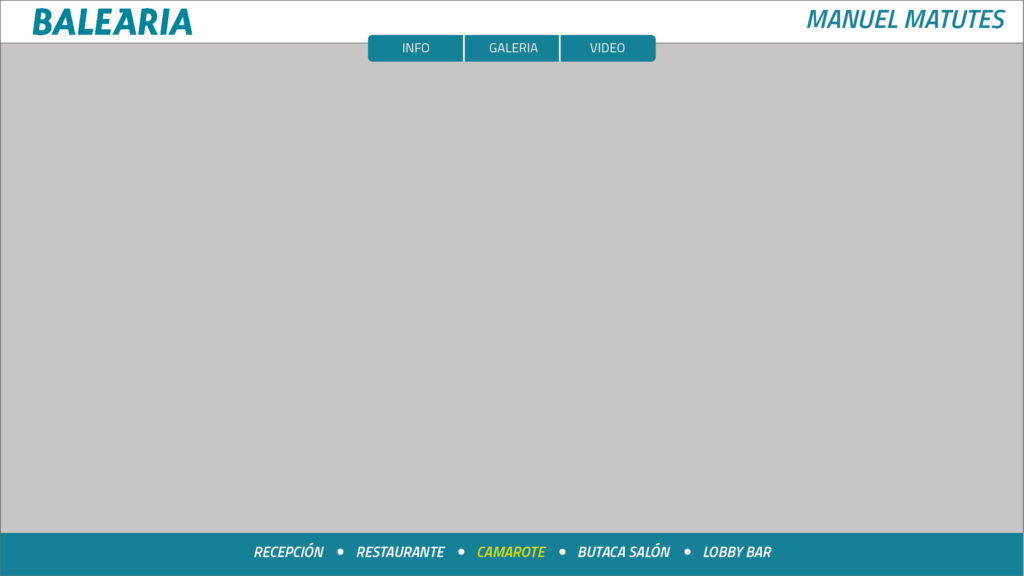Click the dot between BUTACA SALÓN and LOBBY BAR
Screen dimensions: 1024x576
pos(687,551)
